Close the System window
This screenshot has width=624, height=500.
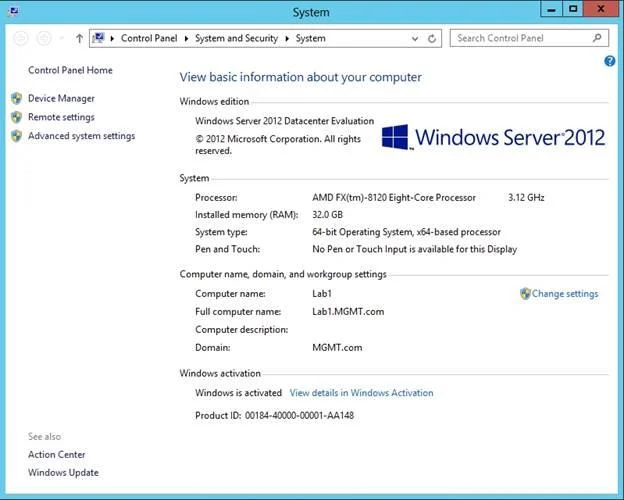coord(601,9)
